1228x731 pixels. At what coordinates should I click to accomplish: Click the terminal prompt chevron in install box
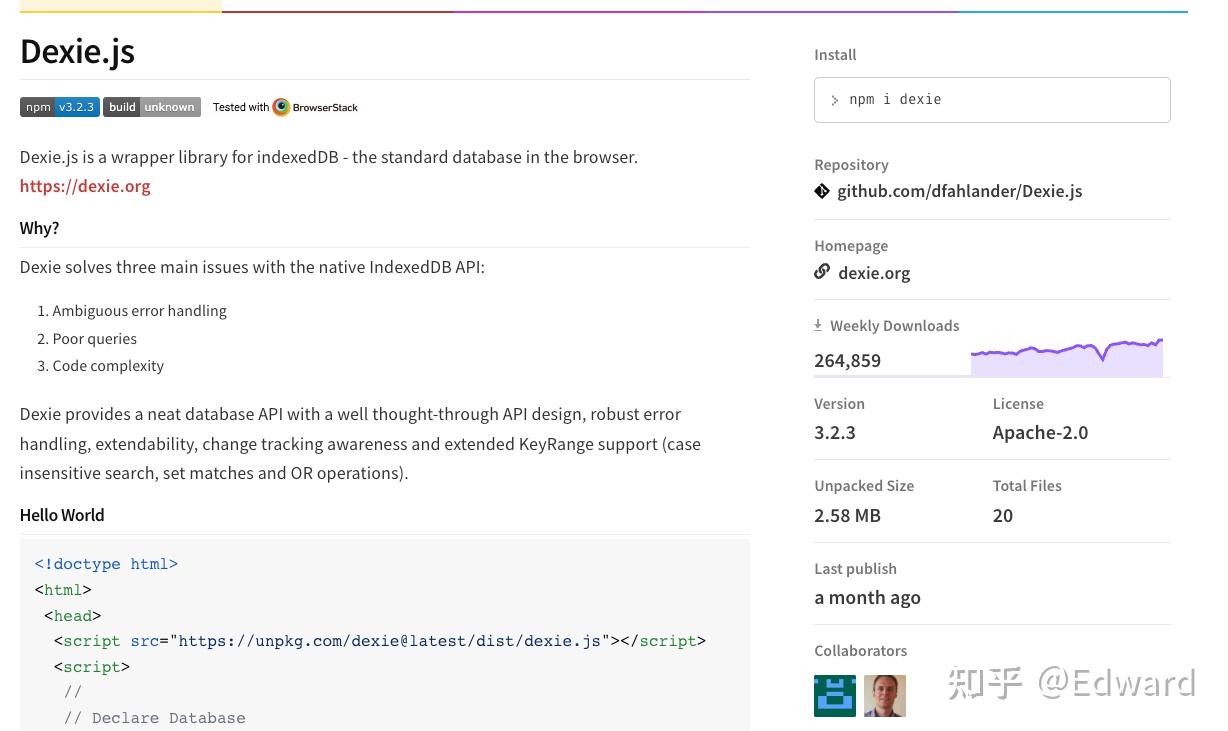pyautogui.click(x=834, y=100)
